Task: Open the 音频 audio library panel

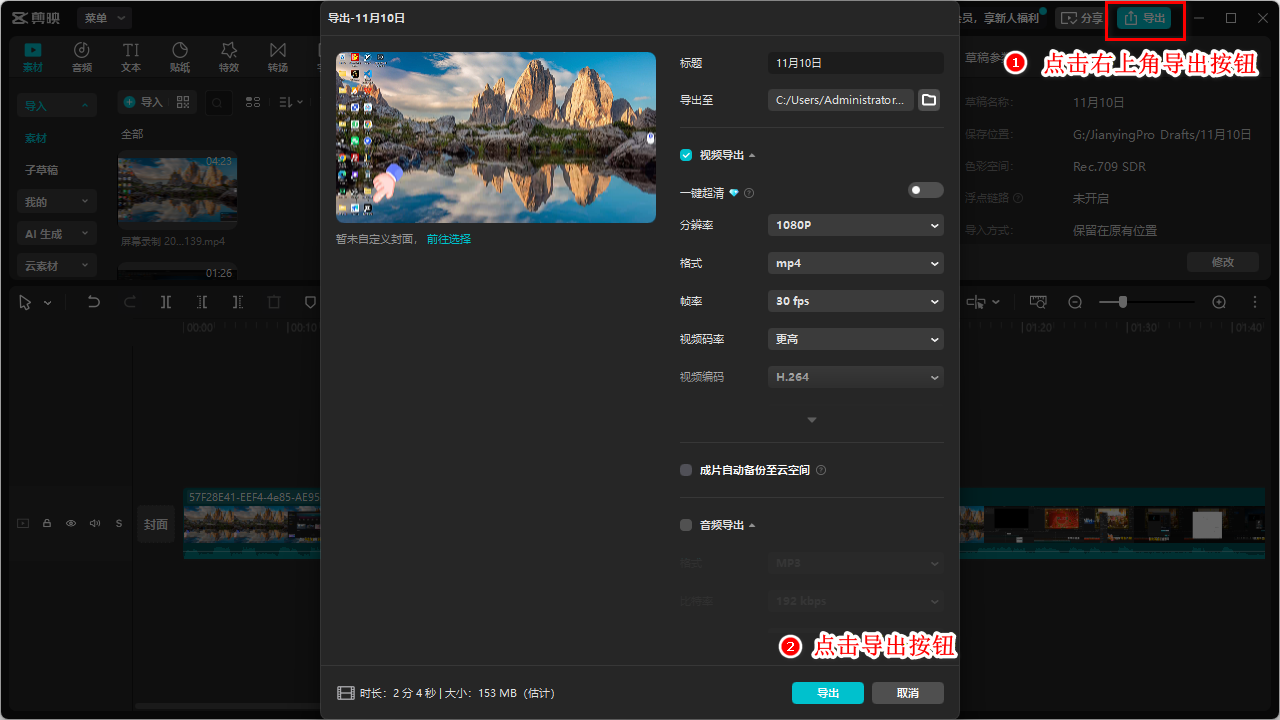Action: tap(81, 56)
